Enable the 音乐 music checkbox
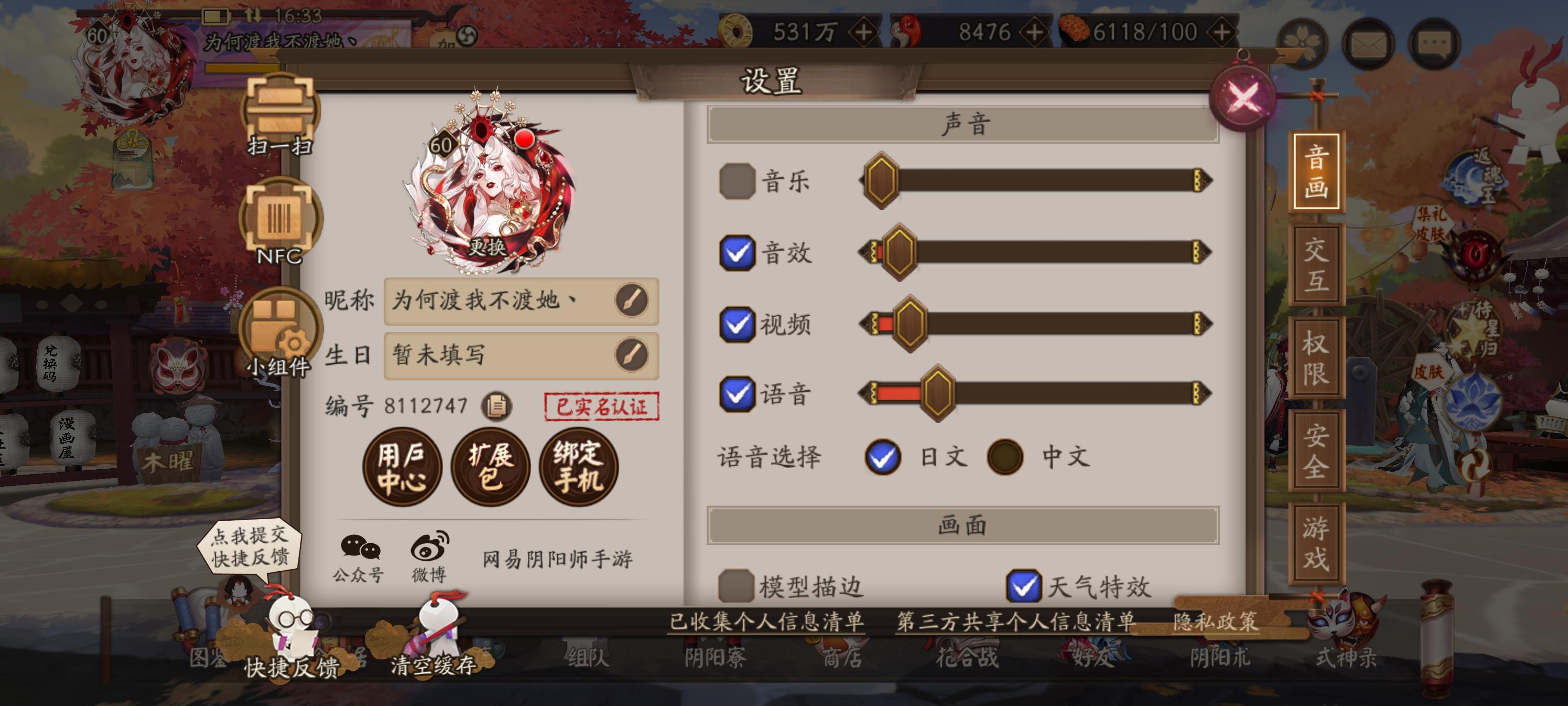The width and height of the screenshot is (1568, 706). click(737, 181)
